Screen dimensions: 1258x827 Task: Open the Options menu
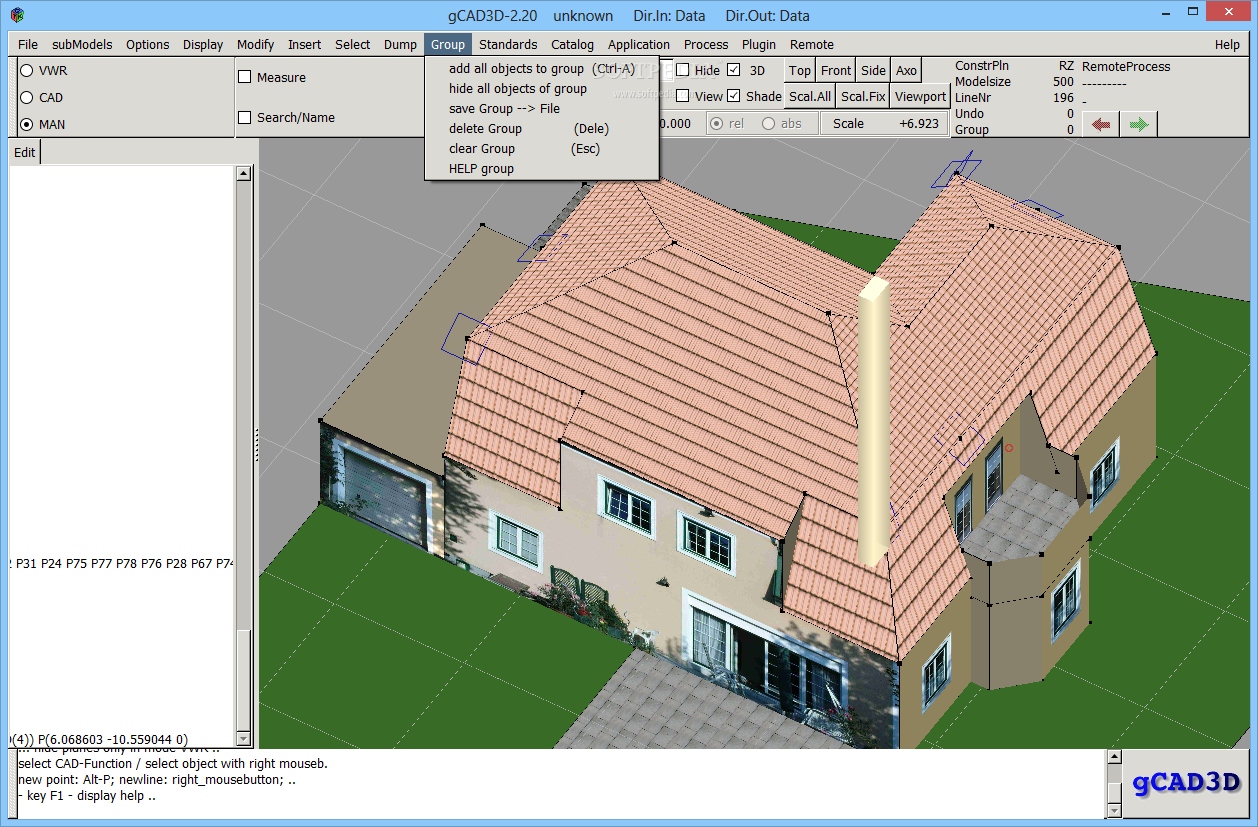[x=147, y=44]
